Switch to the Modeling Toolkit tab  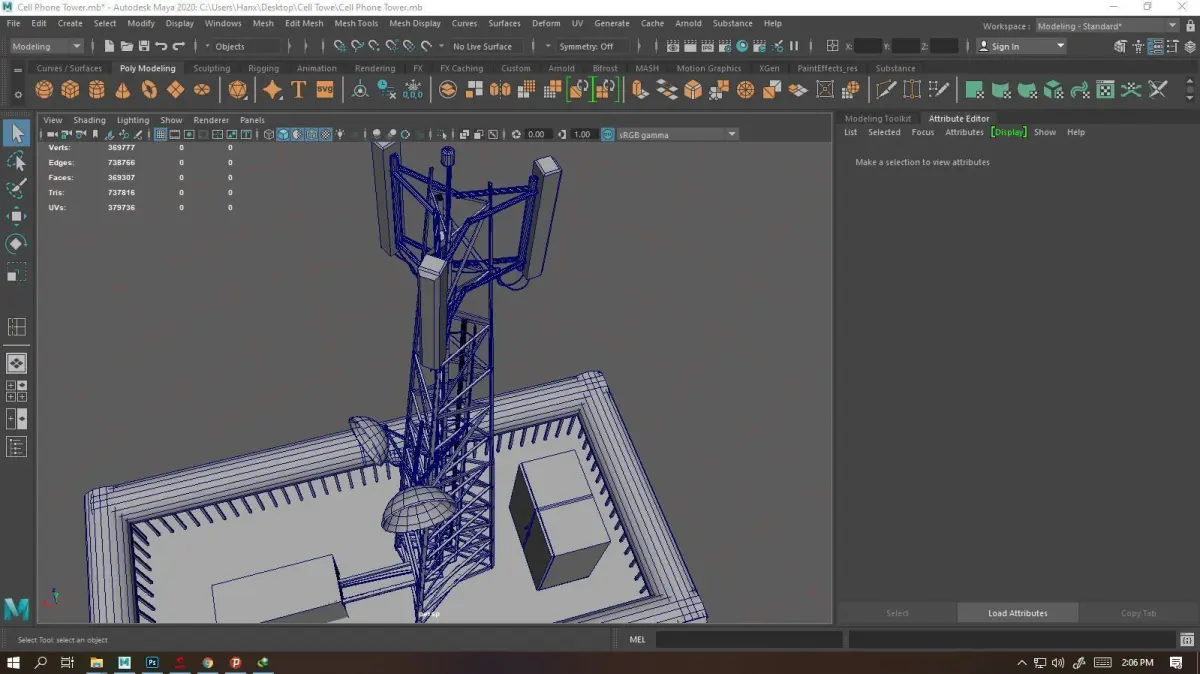pos(878,118)
